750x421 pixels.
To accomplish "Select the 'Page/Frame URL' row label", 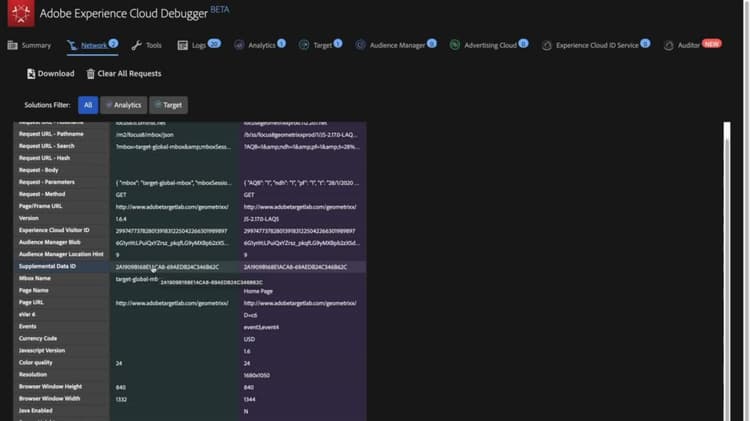I will pos(41,206).
